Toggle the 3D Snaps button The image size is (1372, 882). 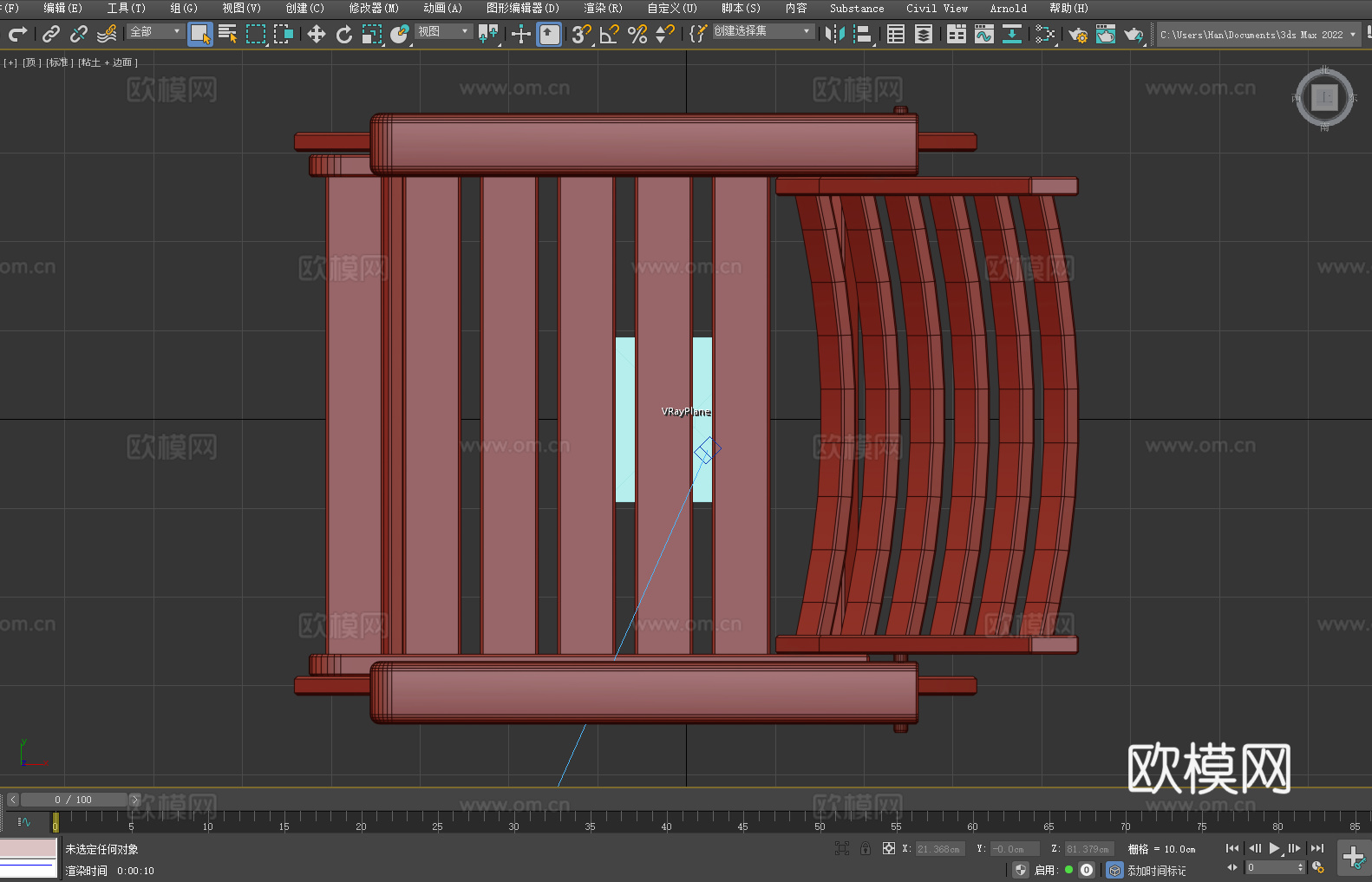(582, 34)
